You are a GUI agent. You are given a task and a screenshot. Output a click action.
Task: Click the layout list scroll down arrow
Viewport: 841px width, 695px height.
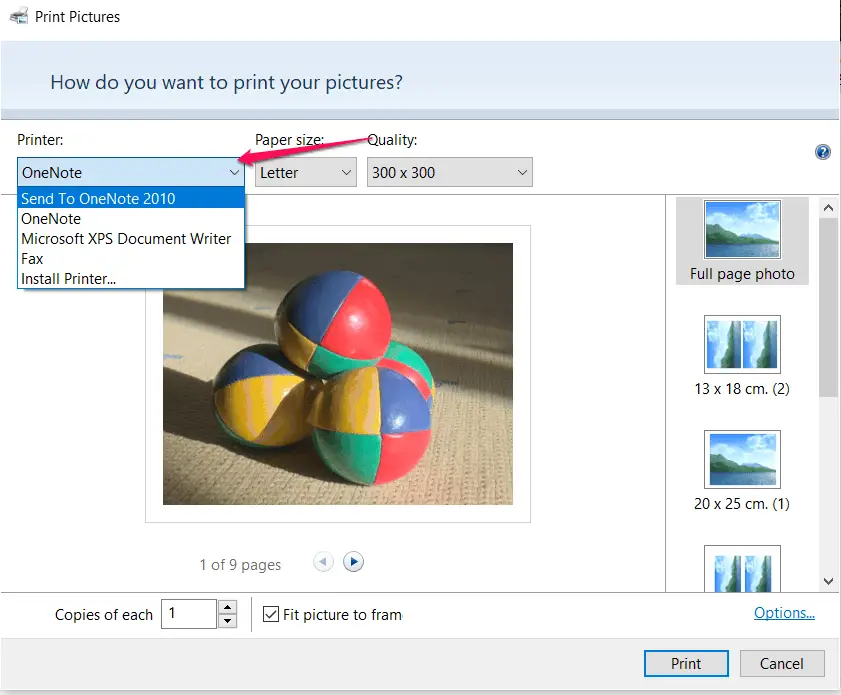tap(828, 581)
